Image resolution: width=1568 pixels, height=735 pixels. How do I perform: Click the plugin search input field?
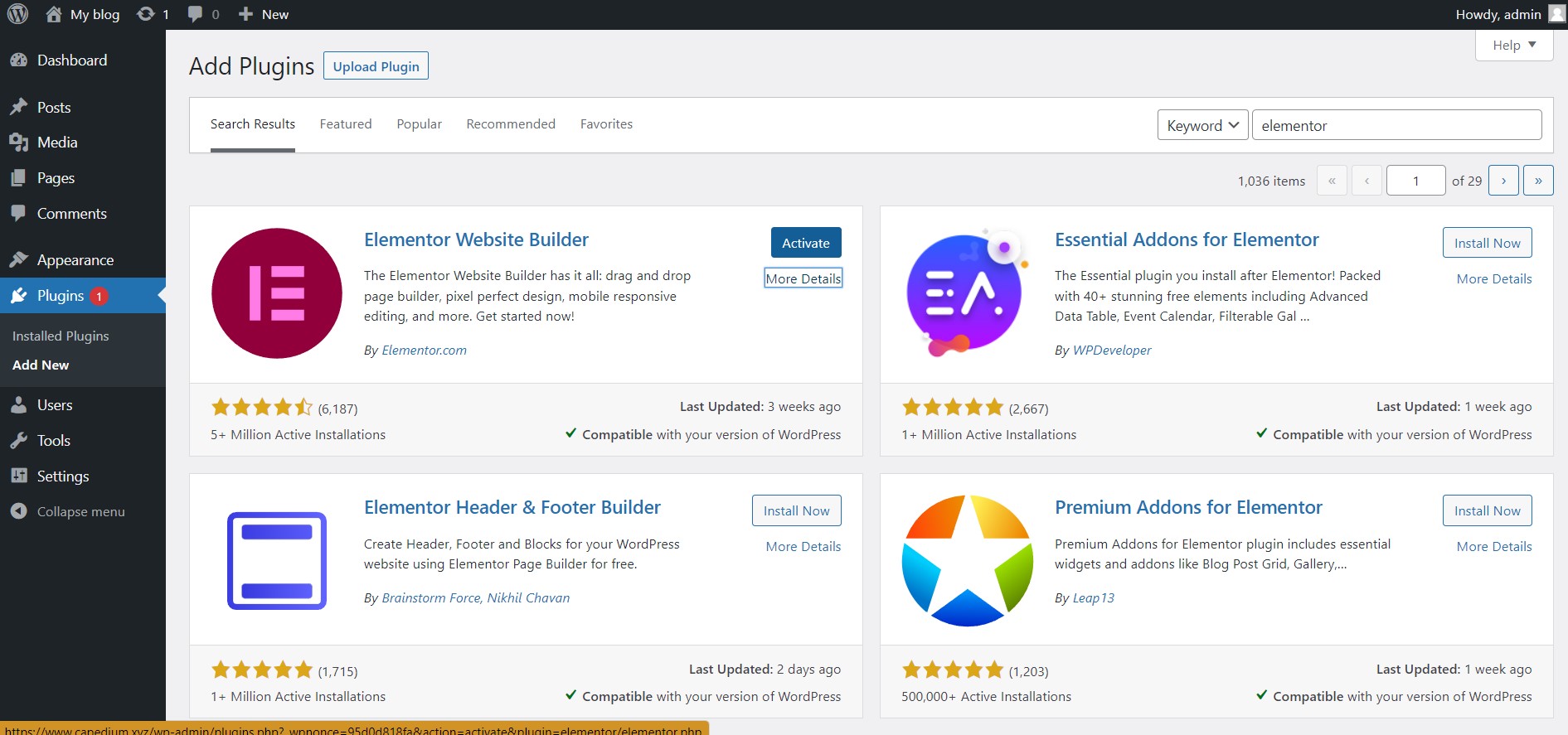point(1396,125)
